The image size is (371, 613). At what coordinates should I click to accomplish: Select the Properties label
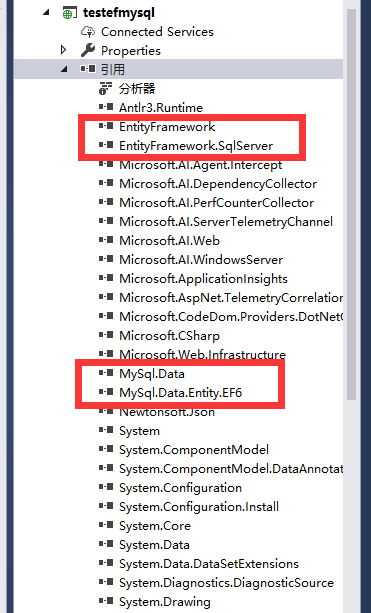point(131,51)
